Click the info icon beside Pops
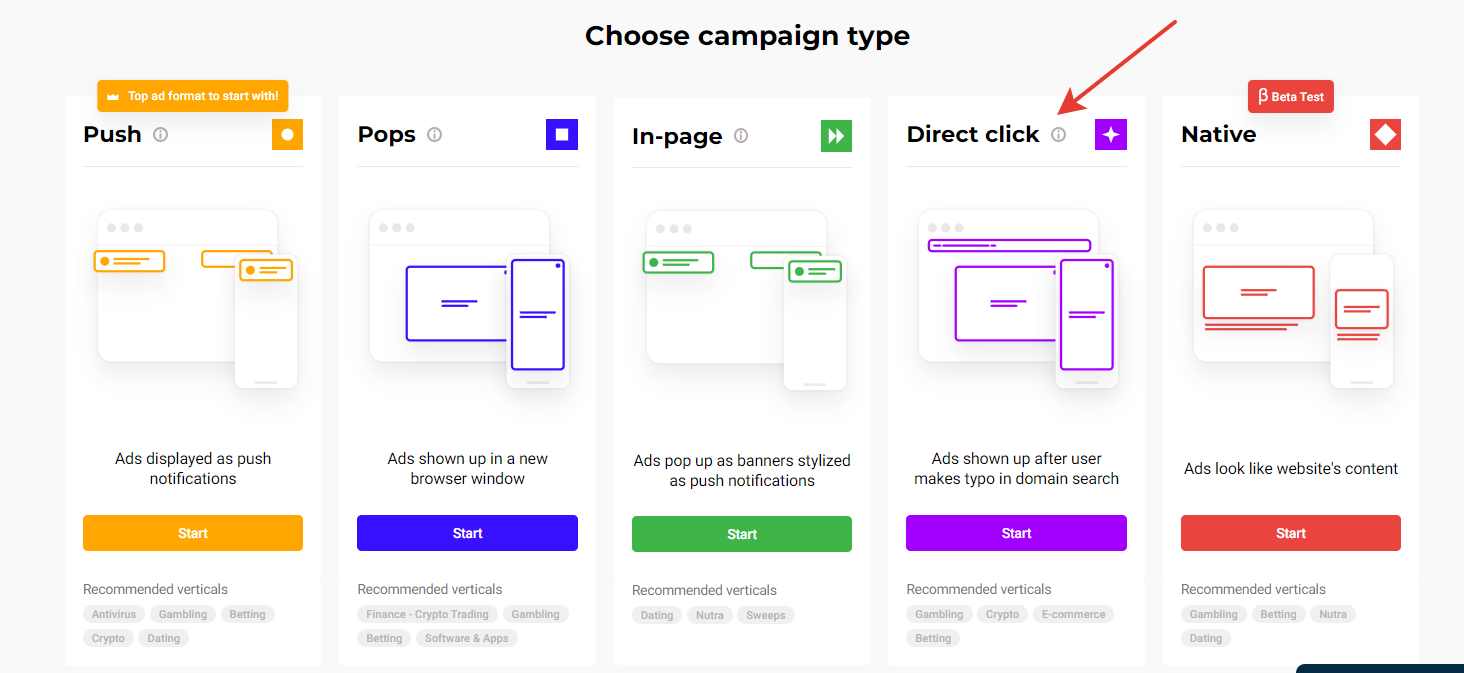Screen dimensions: 1464x673 coord(434,134)
